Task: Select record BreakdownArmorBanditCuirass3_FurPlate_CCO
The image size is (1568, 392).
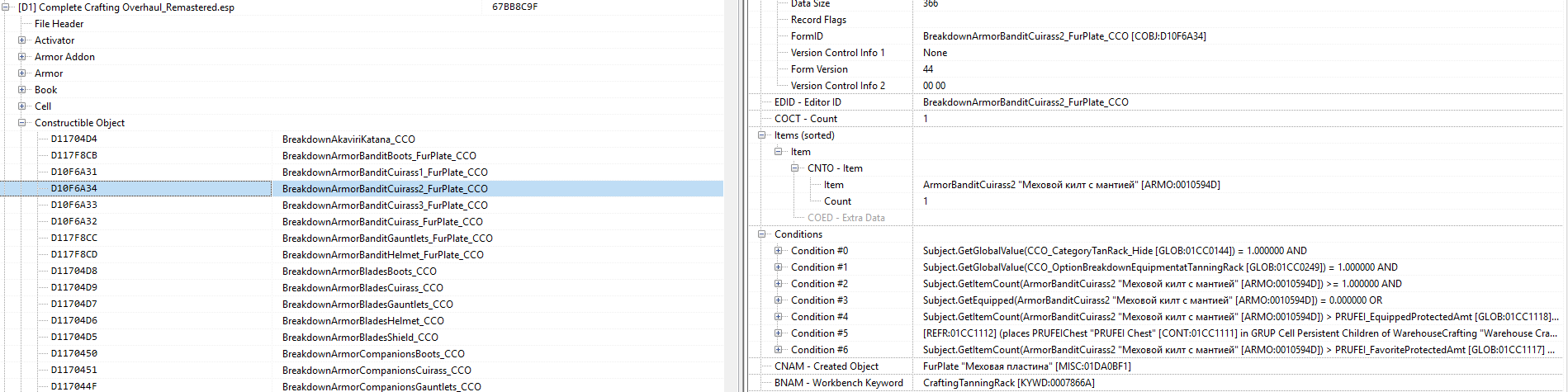Action: point(385,205)
